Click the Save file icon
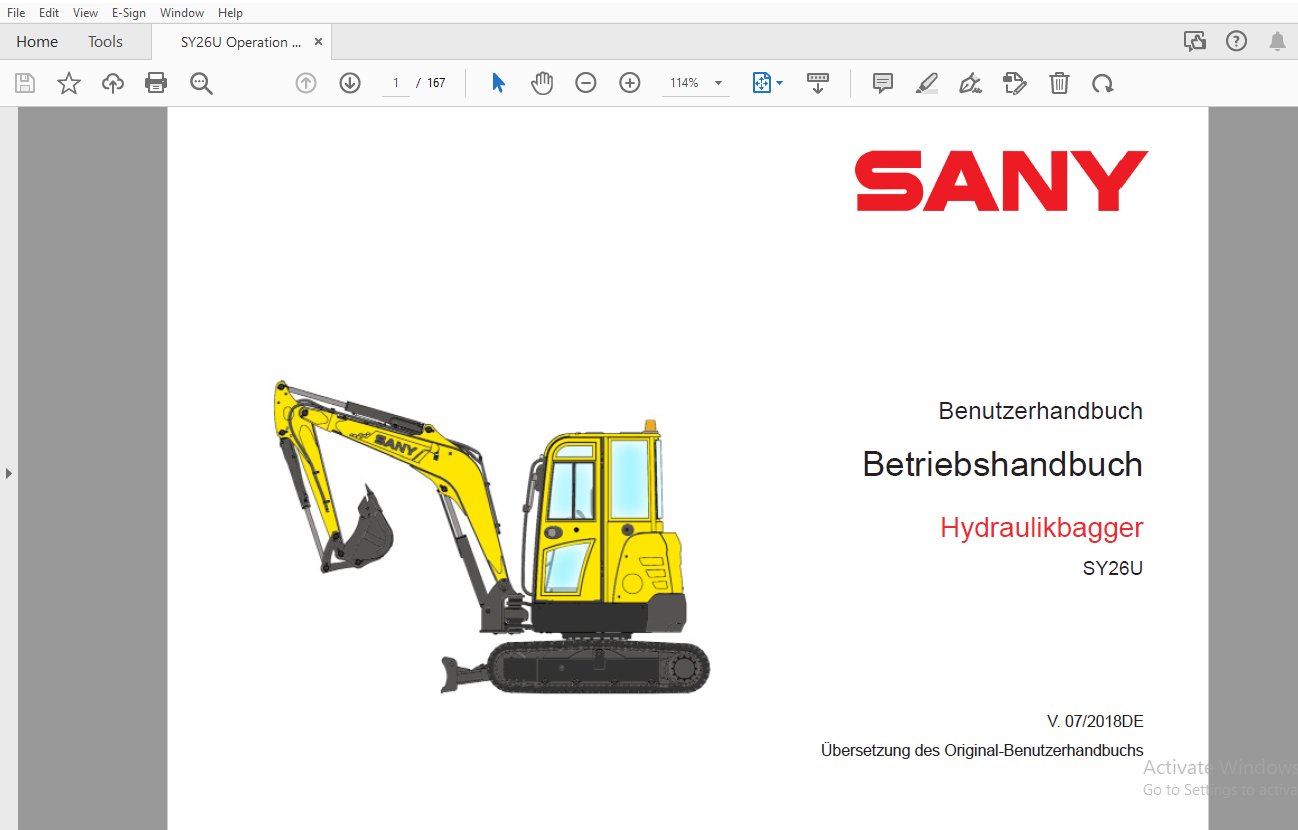This screenshot has height=830, width=1298. [x=25, y=83]
